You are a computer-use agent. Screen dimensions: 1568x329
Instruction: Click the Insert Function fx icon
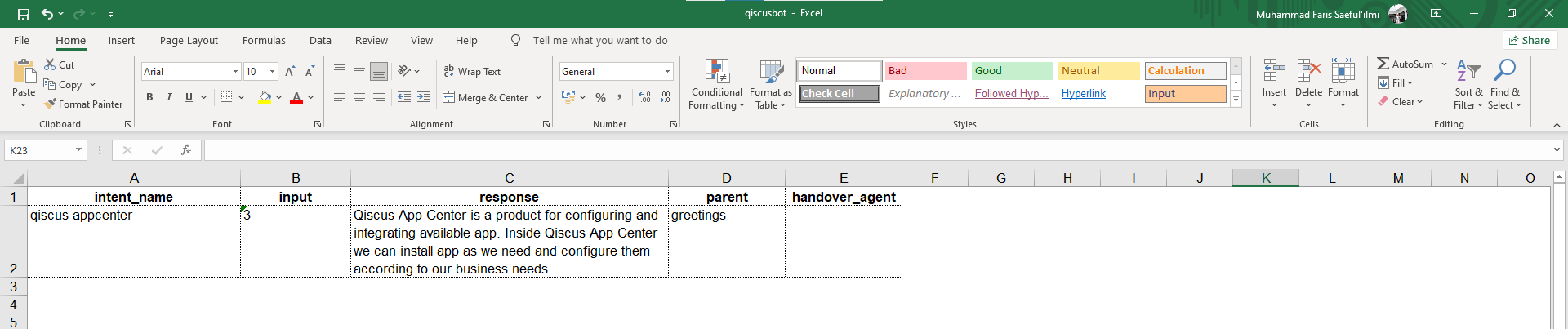[x=186, y=150]
